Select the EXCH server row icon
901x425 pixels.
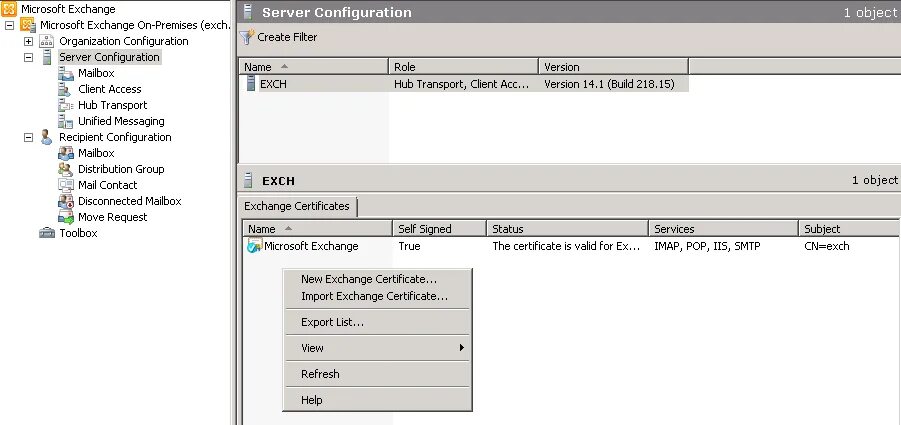[x=250, y=84]
